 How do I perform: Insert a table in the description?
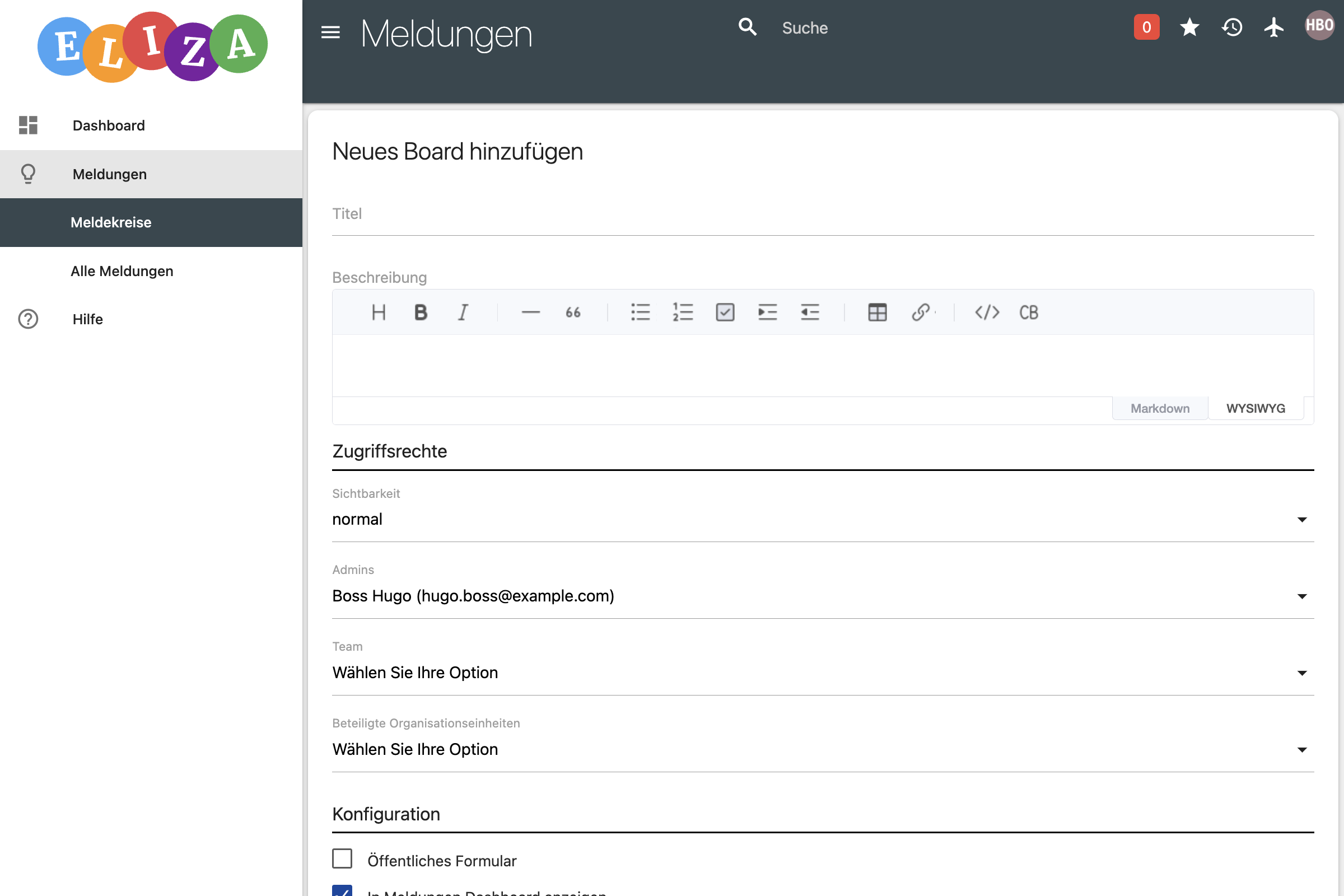point(877,312)
